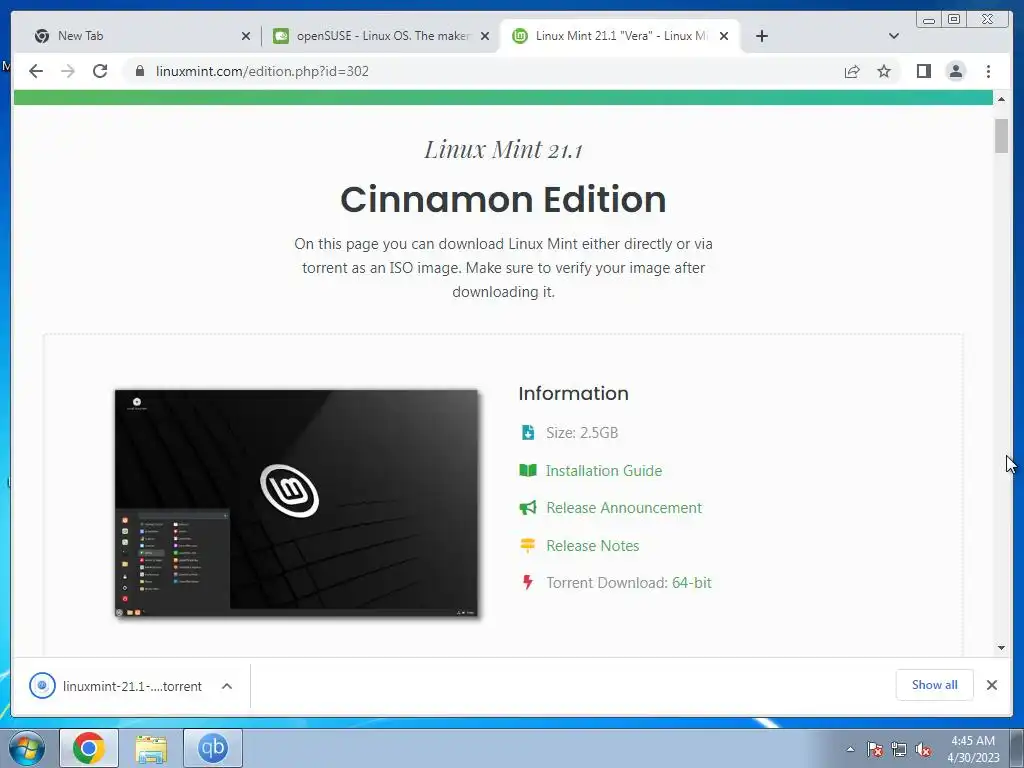This screenshot has height=768, width=1024.
Task: Click the Cinnamon Edition heading
Action: (x=504, y=199)
